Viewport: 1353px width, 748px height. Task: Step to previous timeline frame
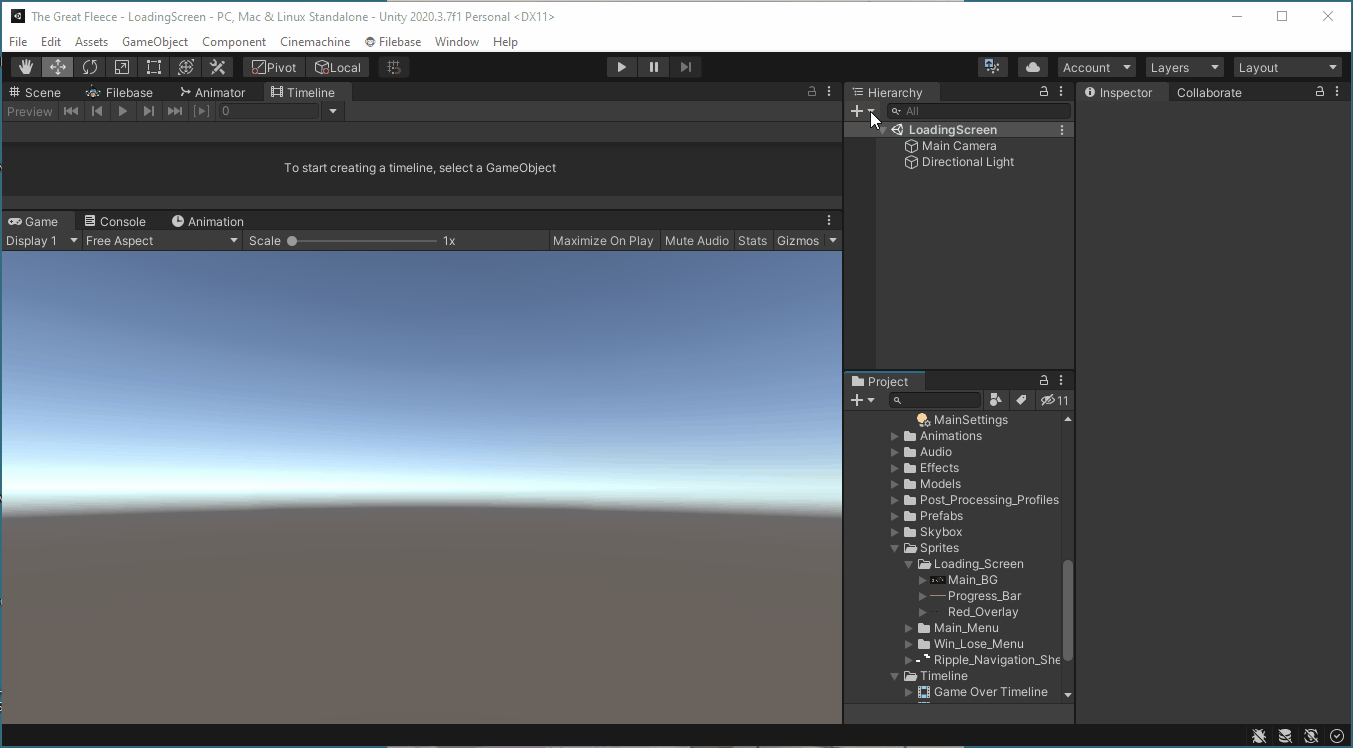pyautogui.click(x=97, y=111)
